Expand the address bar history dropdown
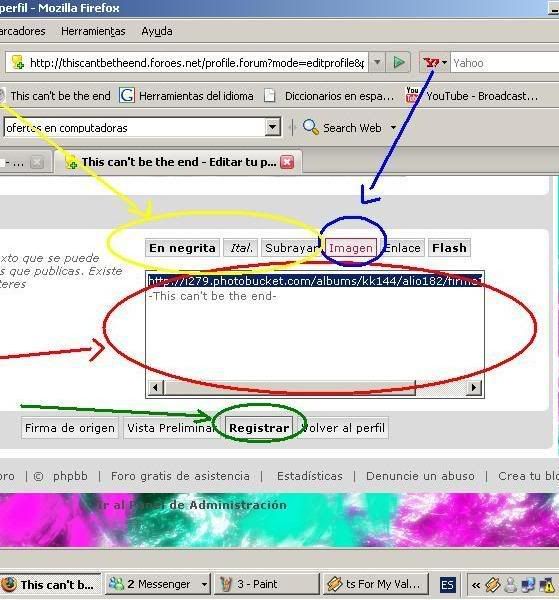Viewport: 559px width, 600px height. pos(377,62)
